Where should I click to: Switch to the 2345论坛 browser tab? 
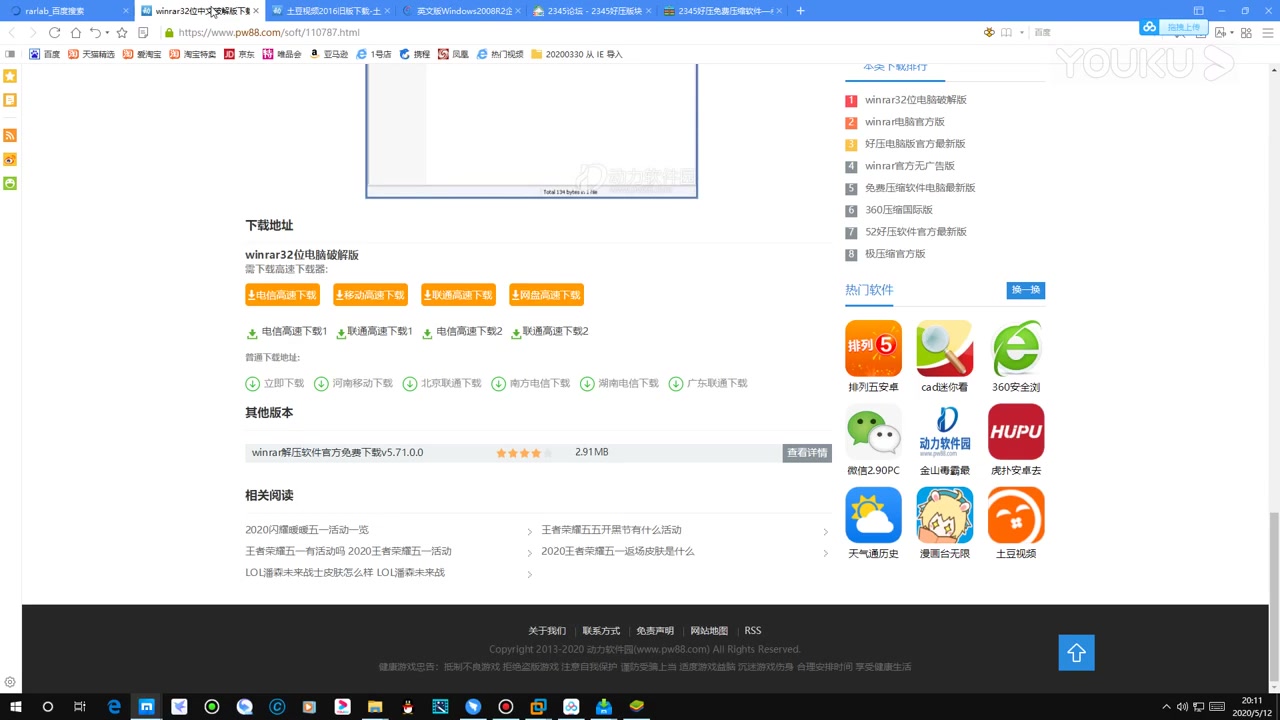click(590, 11)
